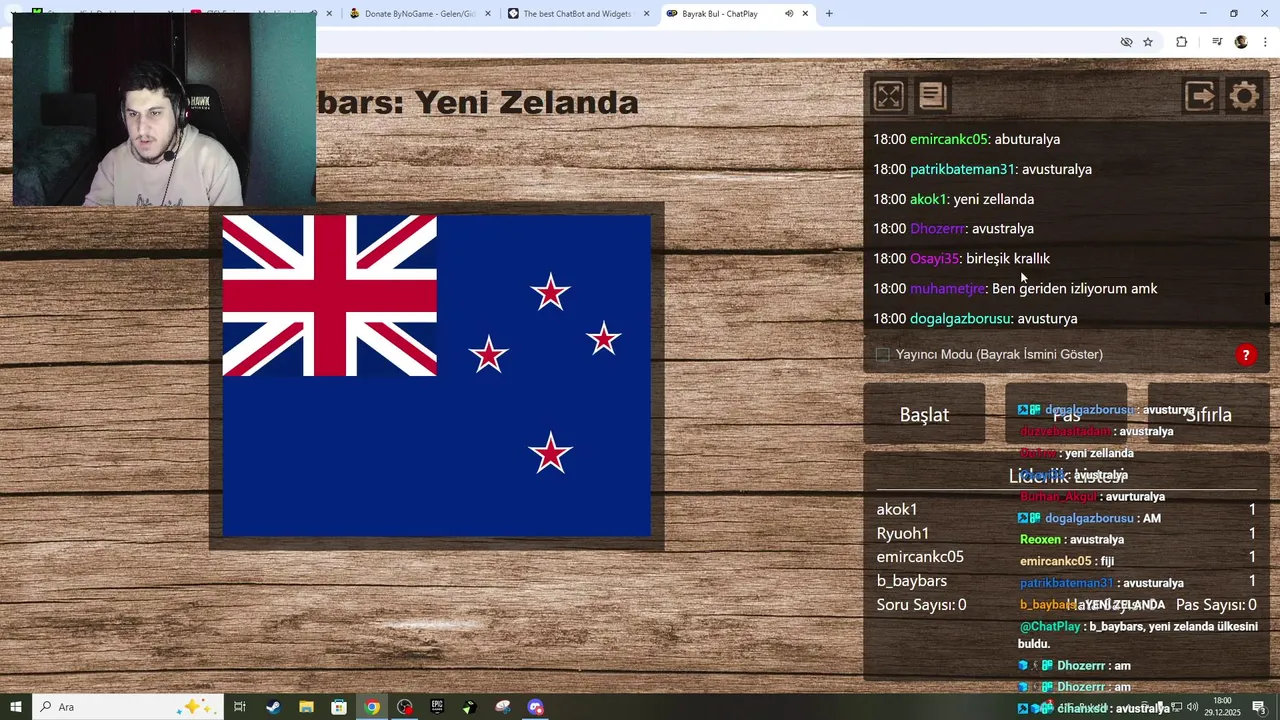1280x720 pixels.
Task: Click chat message 'dogalgazborusu: avusturya' in ChatPlay panel
Action: [975, 319]
